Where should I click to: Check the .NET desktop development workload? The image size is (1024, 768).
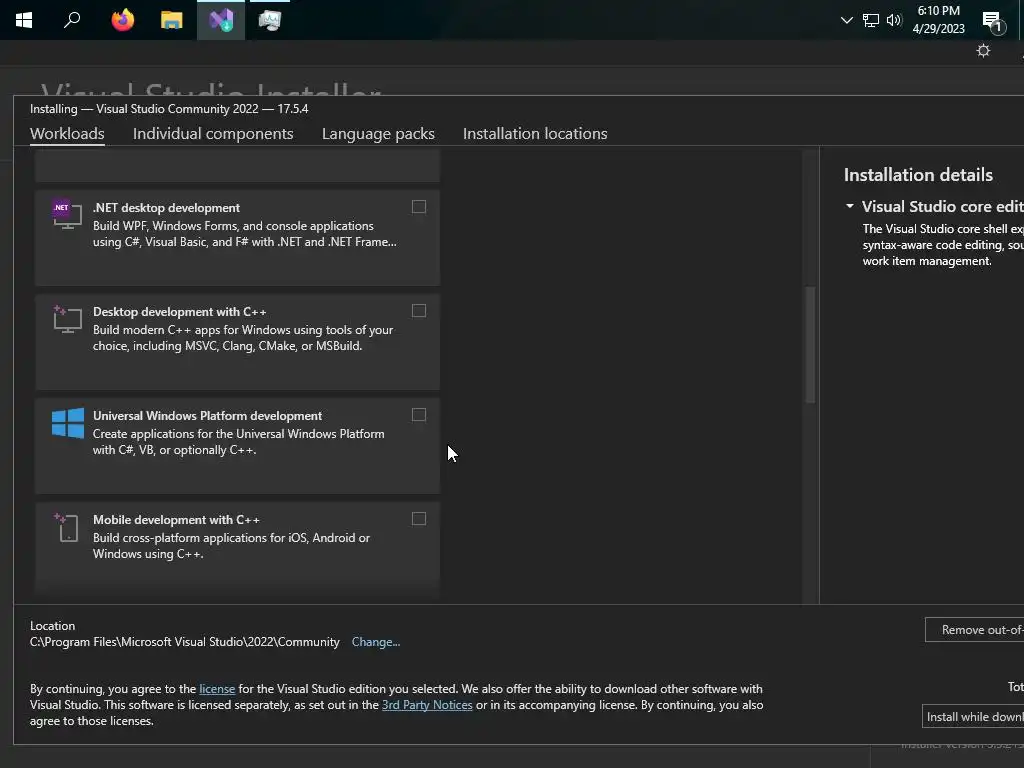pyautogui.click(x=419, y=207)
